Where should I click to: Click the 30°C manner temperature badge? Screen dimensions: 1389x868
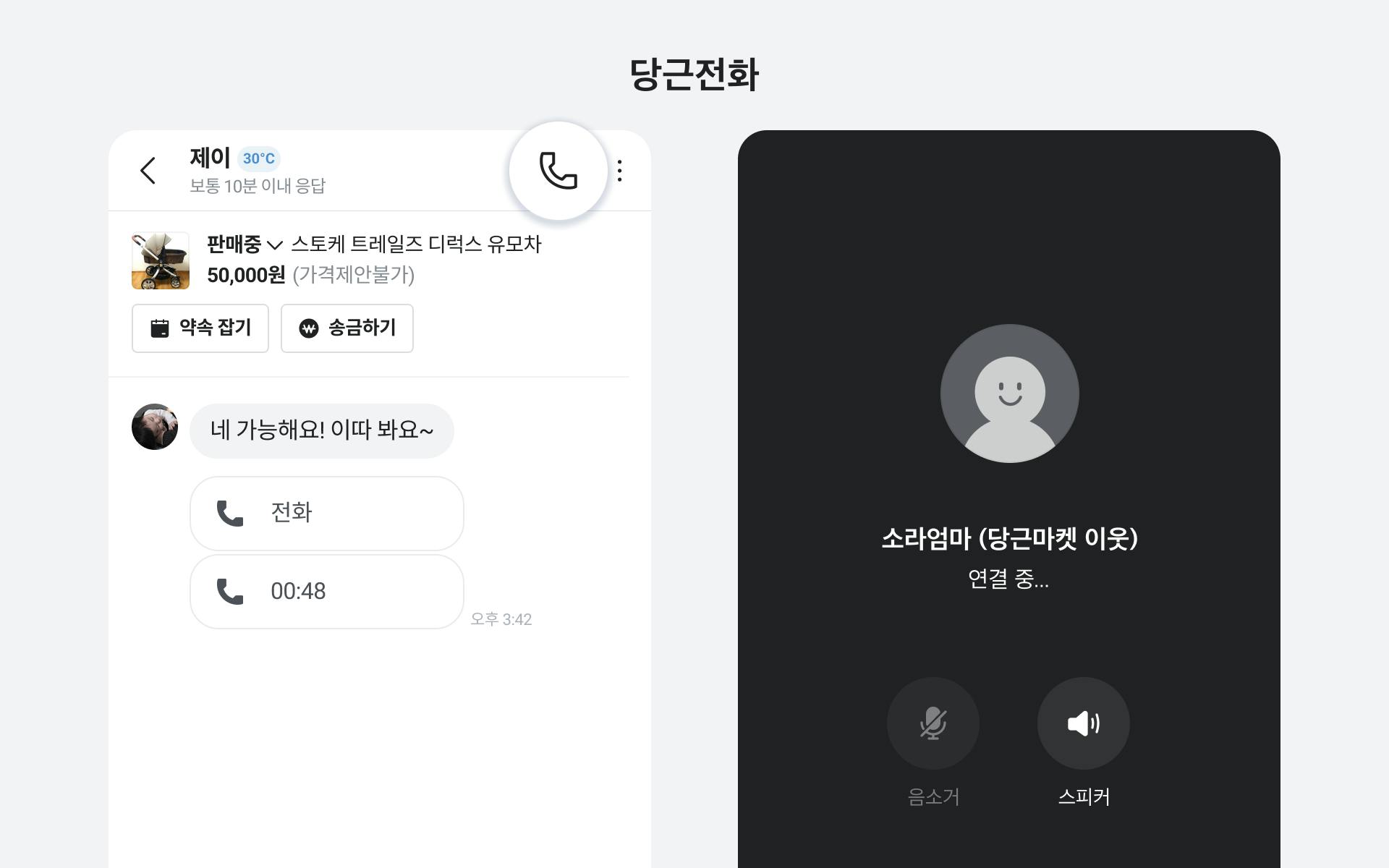point(258,158)
